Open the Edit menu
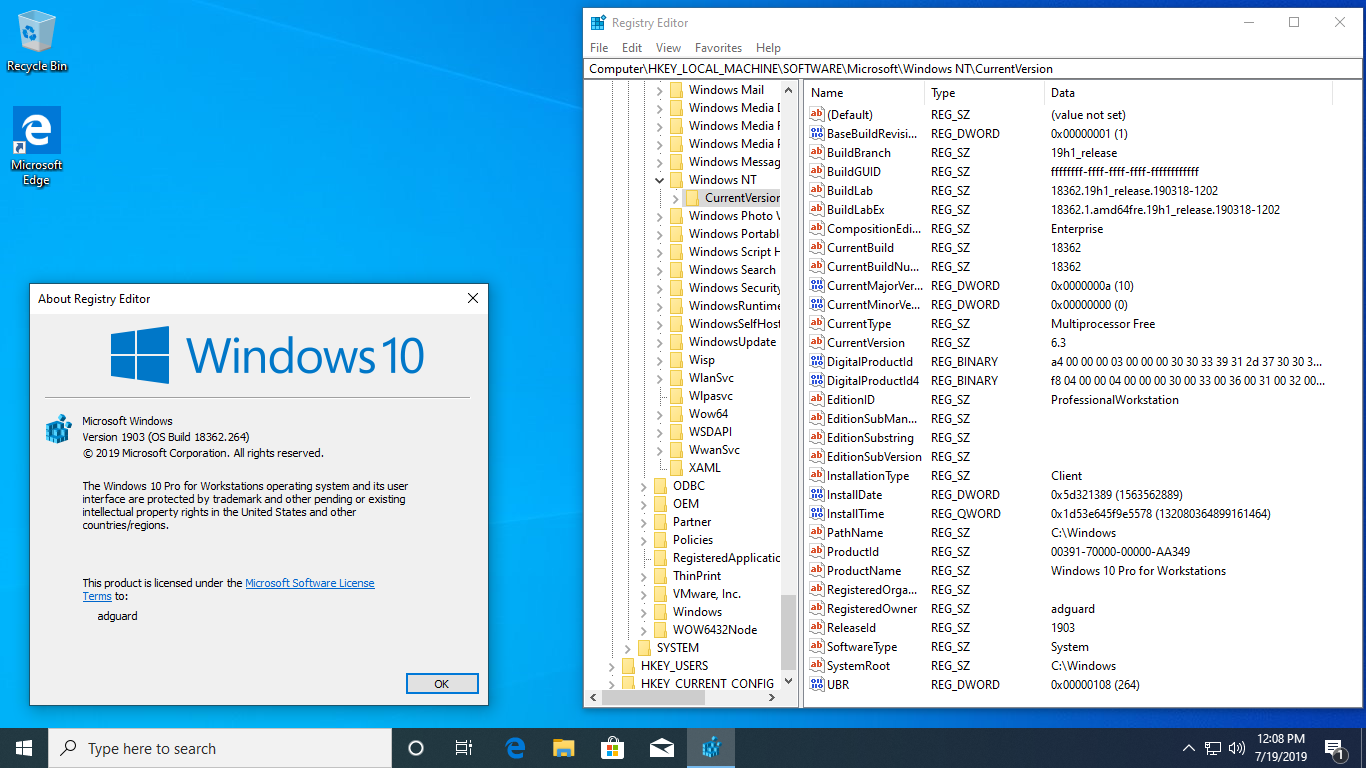The image size is (1366, 768). click(632, 48)
